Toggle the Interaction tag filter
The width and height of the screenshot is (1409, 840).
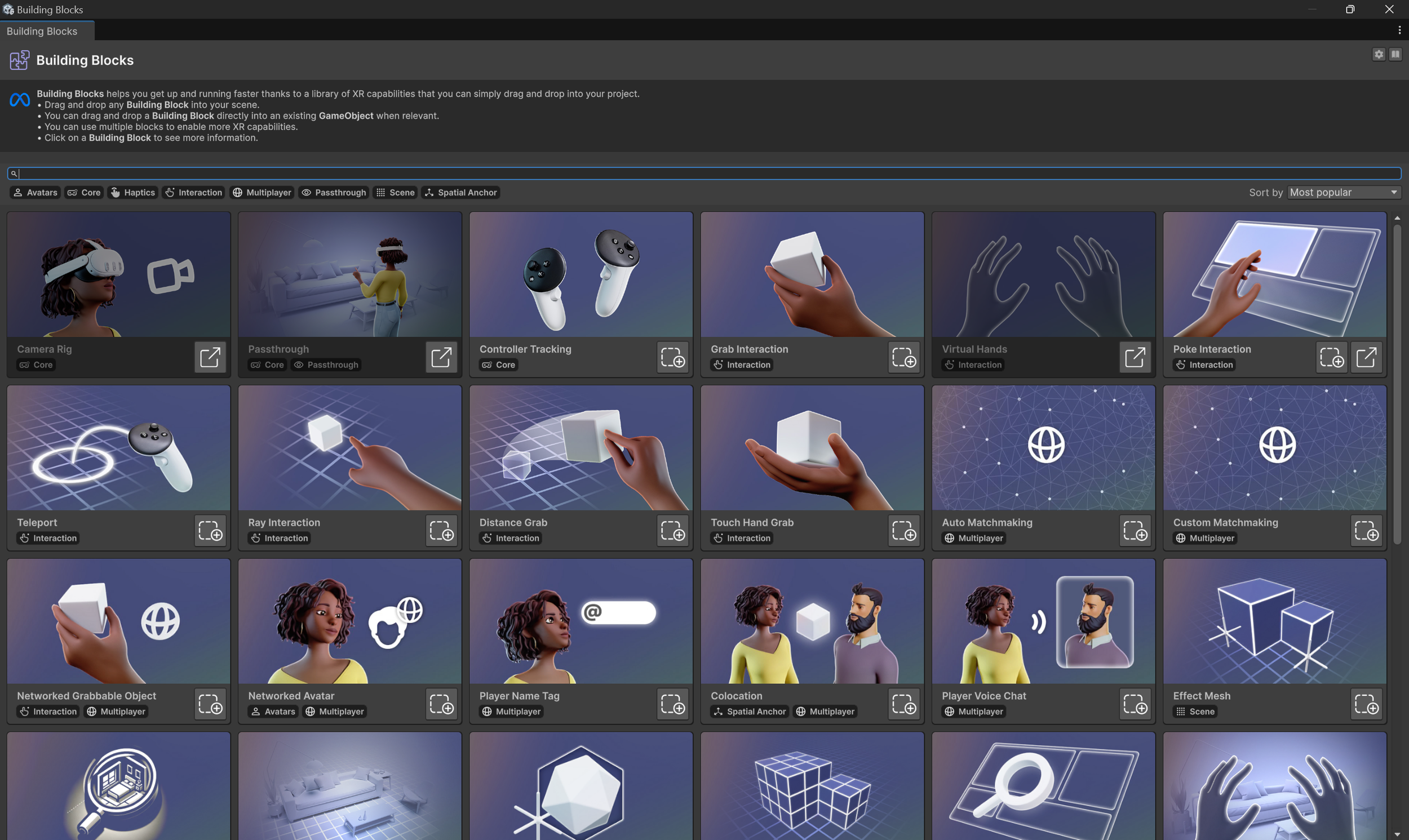click(193, 193)
